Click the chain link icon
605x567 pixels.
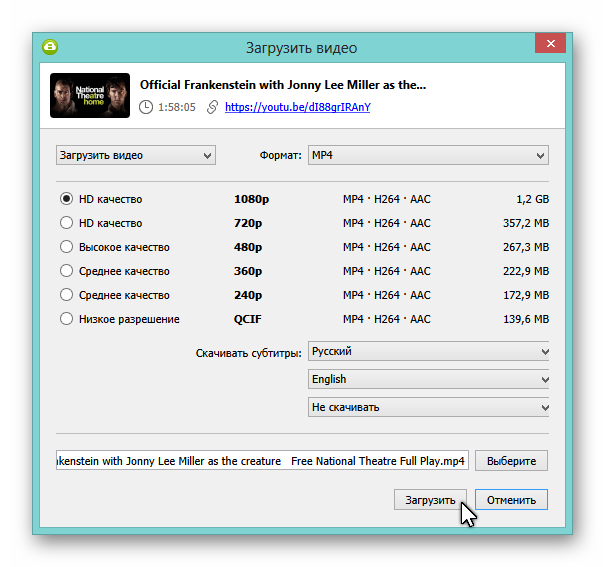[212, 107]
